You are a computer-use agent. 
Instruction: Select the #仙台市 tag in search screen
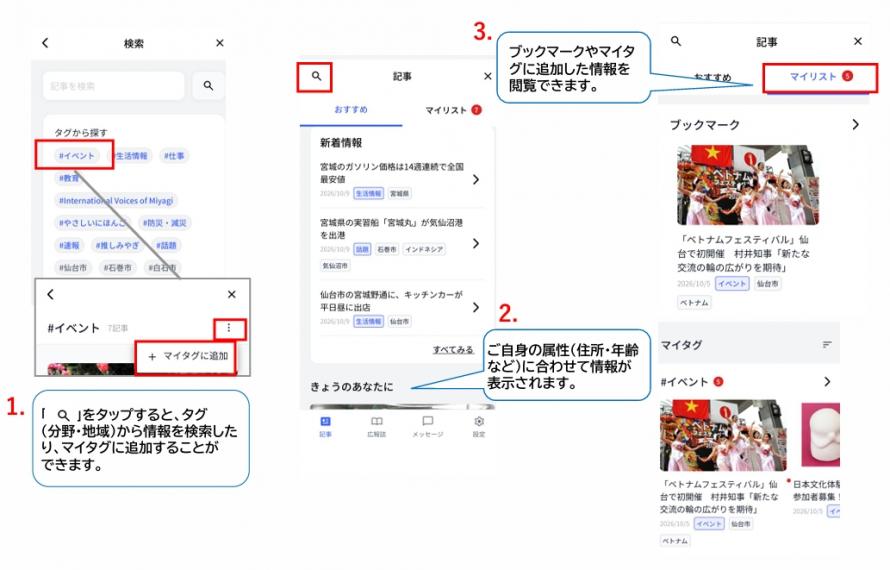pyautogui.click(x=73, y=267)
